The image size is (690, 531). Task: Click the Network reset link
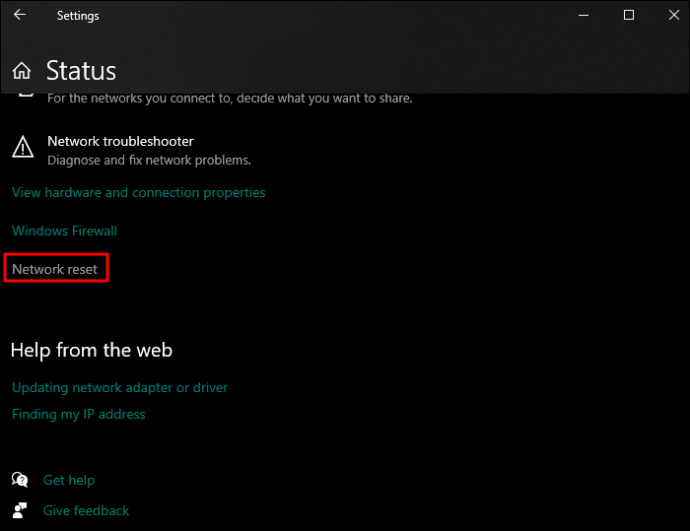pos(55,269)
